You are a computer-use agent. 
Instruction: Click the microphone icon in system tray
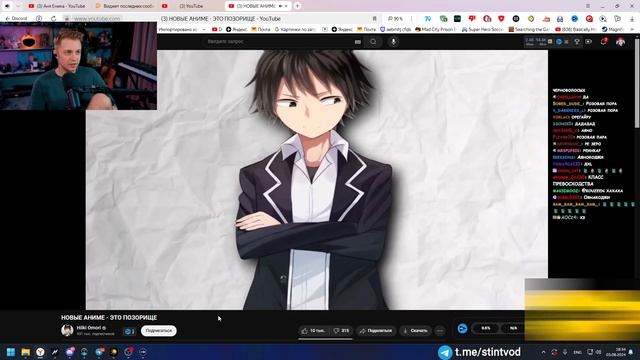click(565, 352)
